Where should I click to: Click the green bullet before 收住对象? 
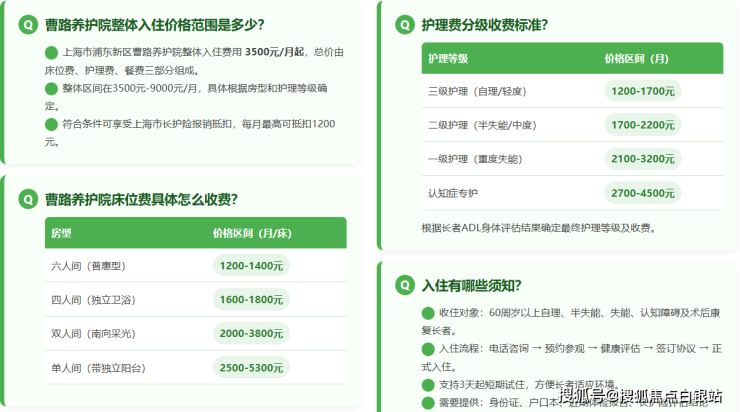428,313
